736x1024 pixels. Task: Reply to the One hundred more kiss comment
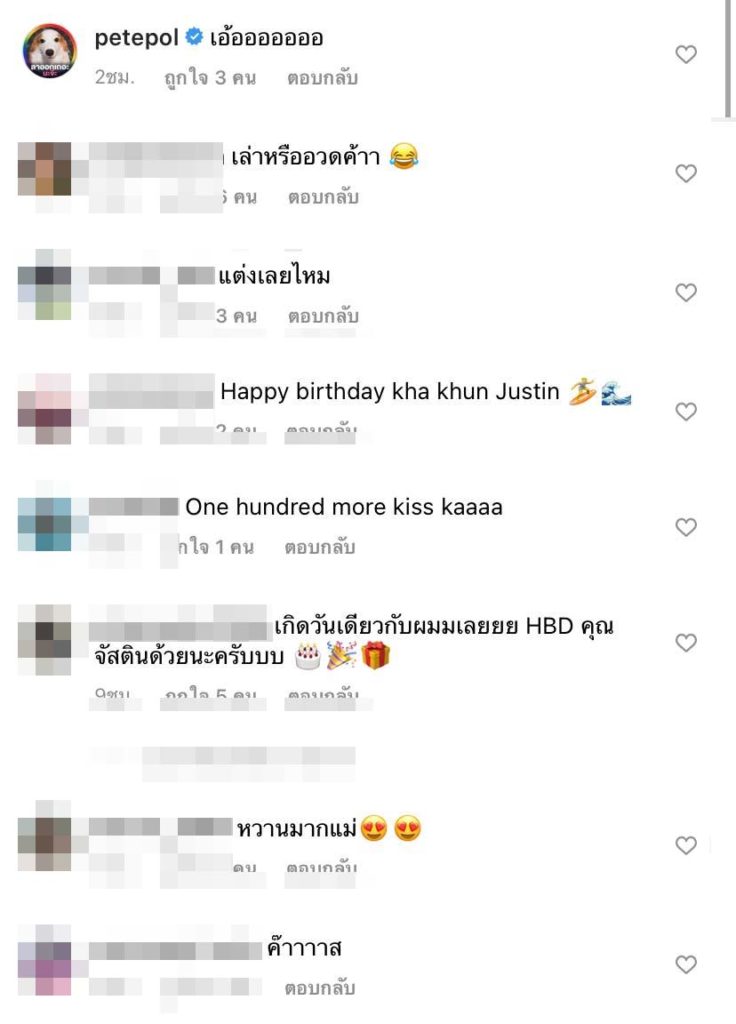[319, 547]
